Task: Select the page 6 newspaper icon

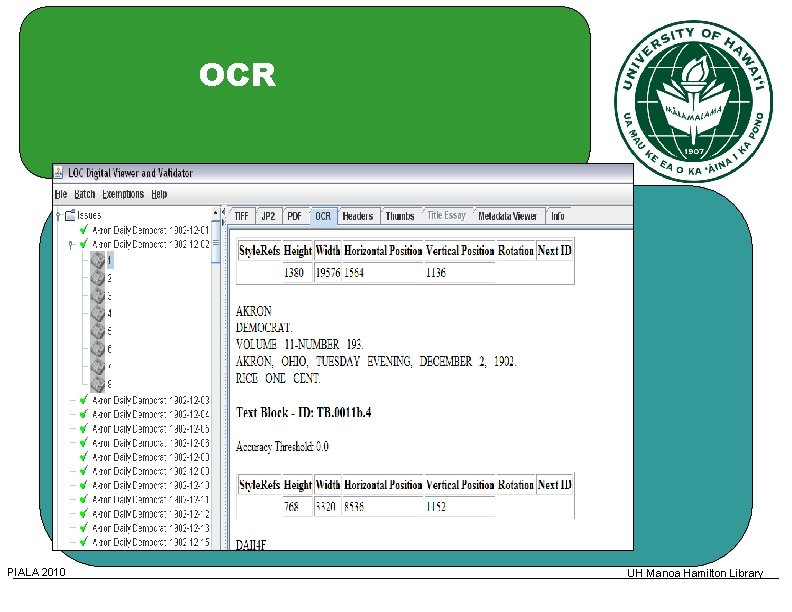Action: click(x=97, y=348)
